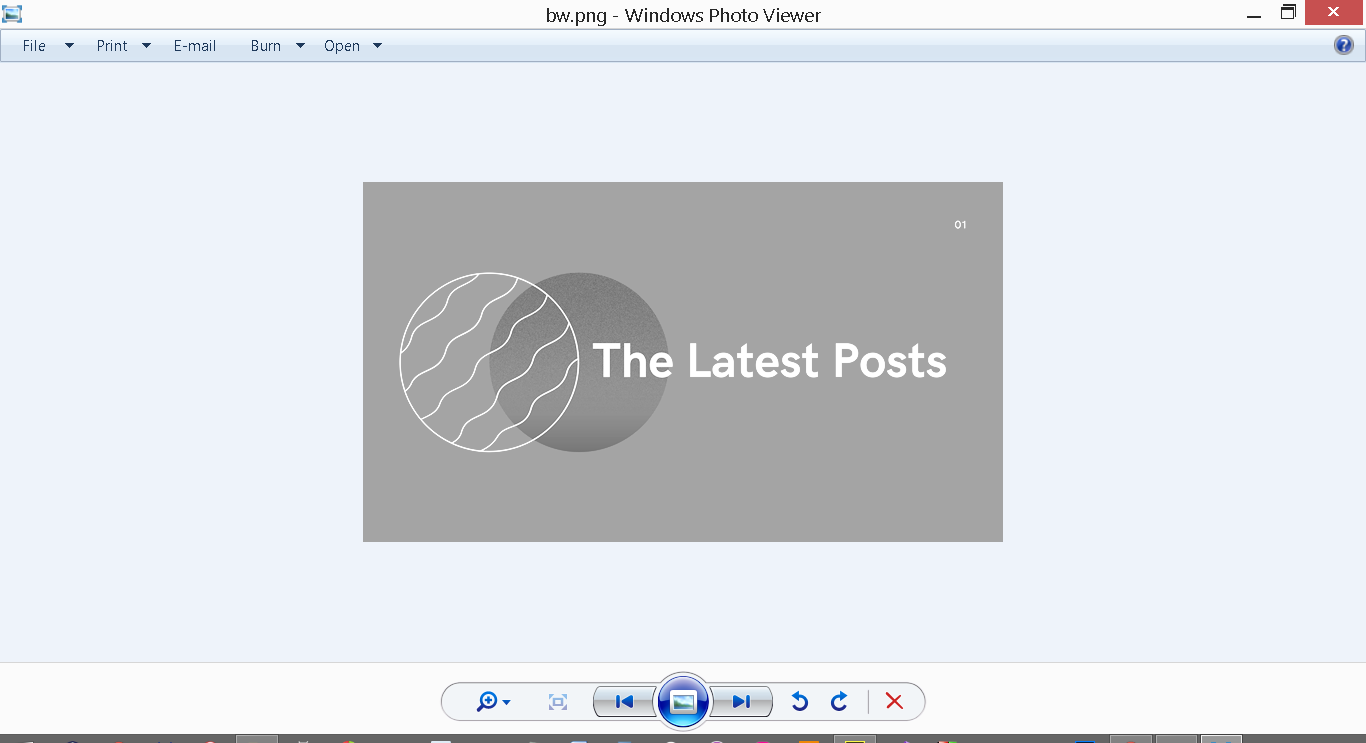Go to the previous photo
This screenshot has height=743, width=1366.
[624, 702]
